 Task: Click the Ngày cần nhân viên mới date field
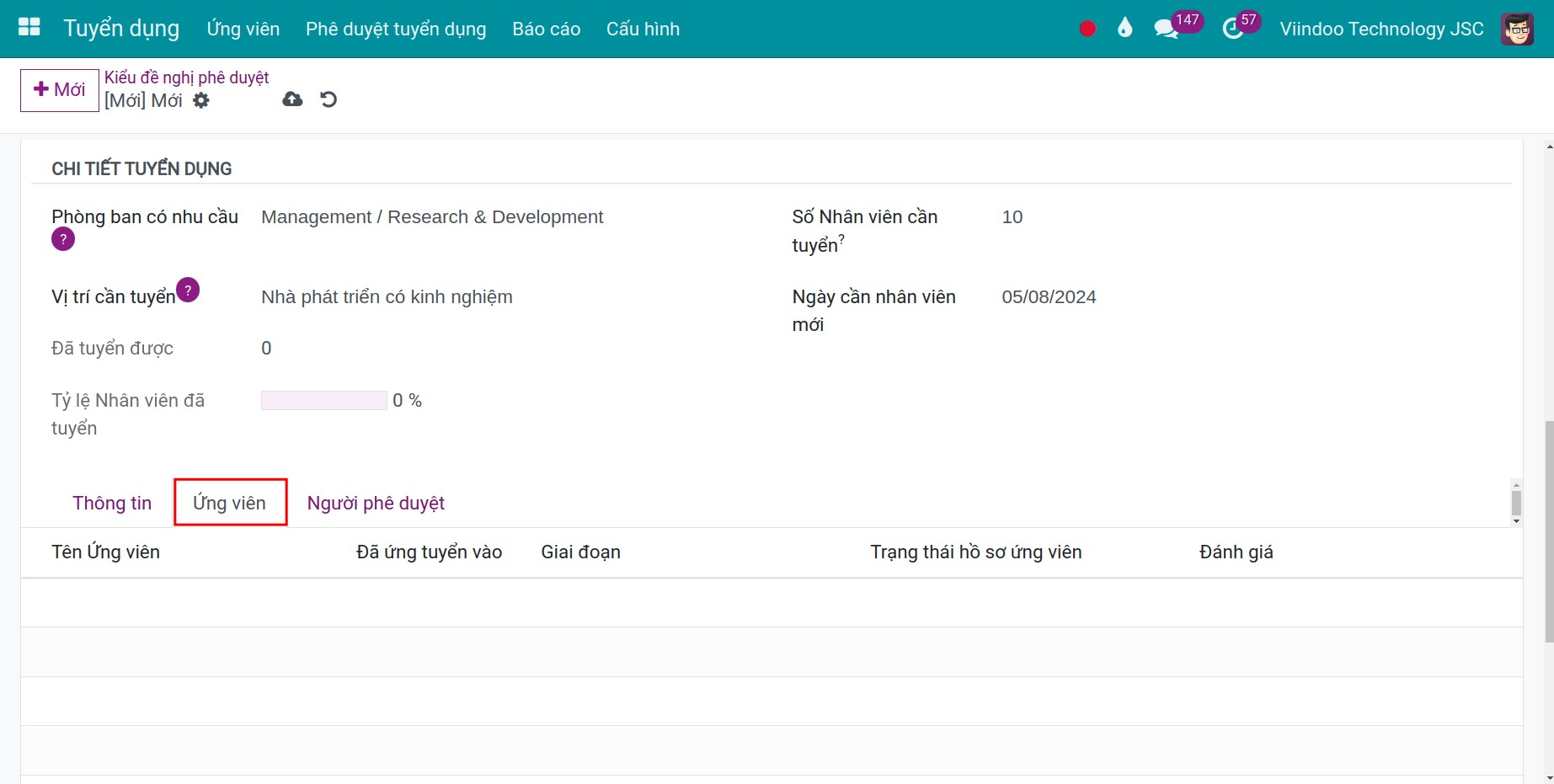click(x=1049, y=297)
